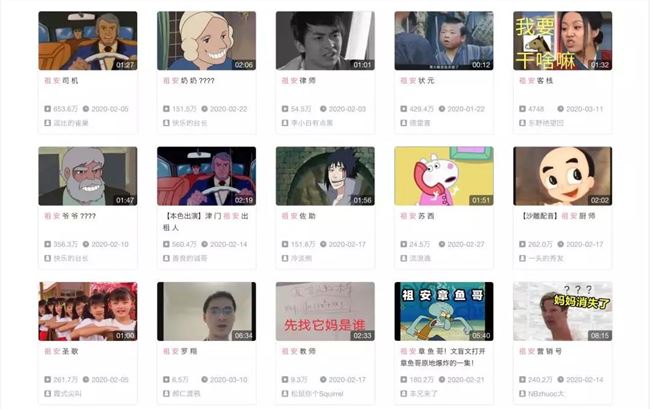Image resolution: width=650 pixels, height=409 pixels.
Task: Open the 津门祖安出租人 video title
Action: click(206, 221)
